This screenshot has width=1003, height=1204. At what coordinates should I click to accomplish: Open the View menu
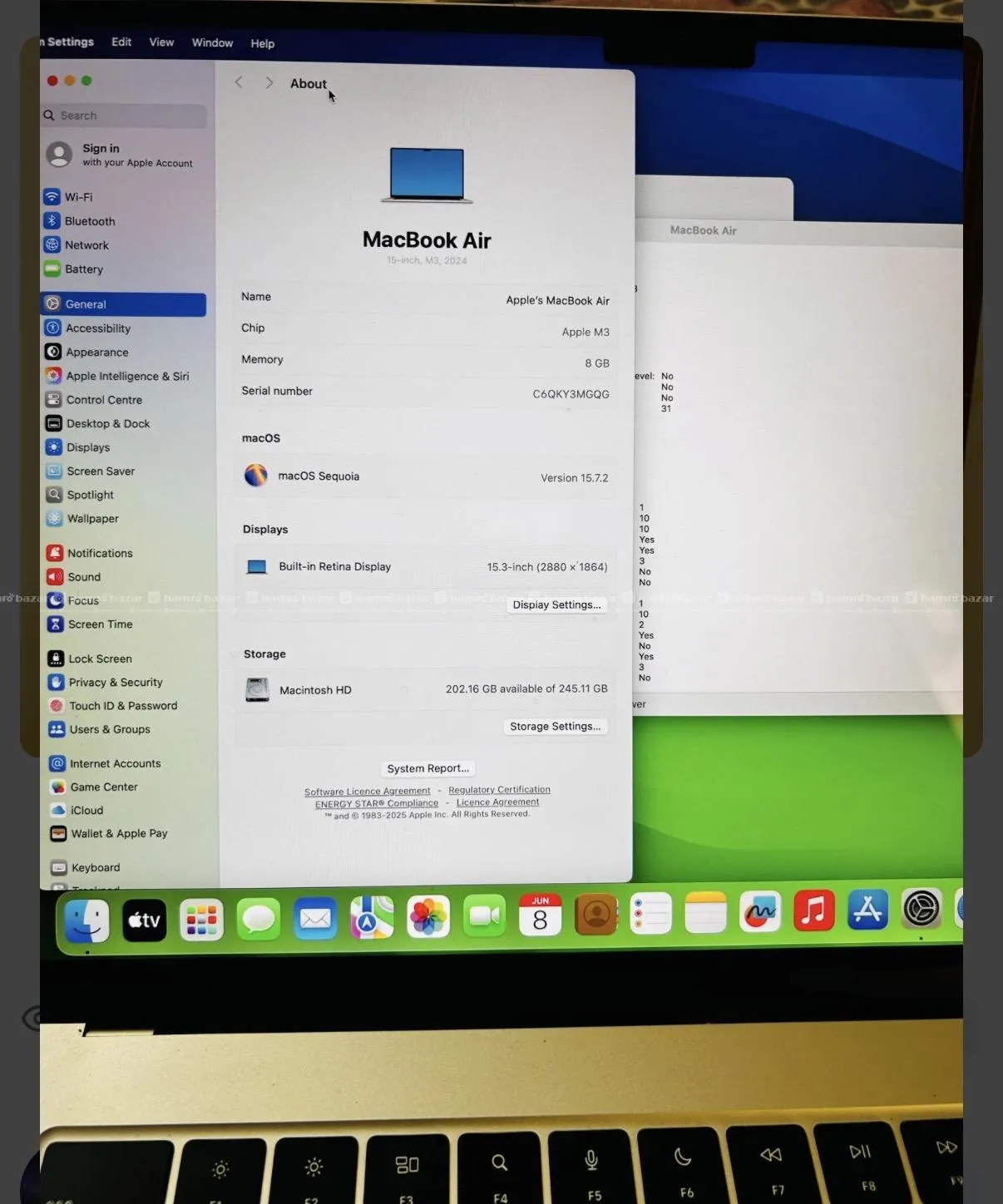161,42
